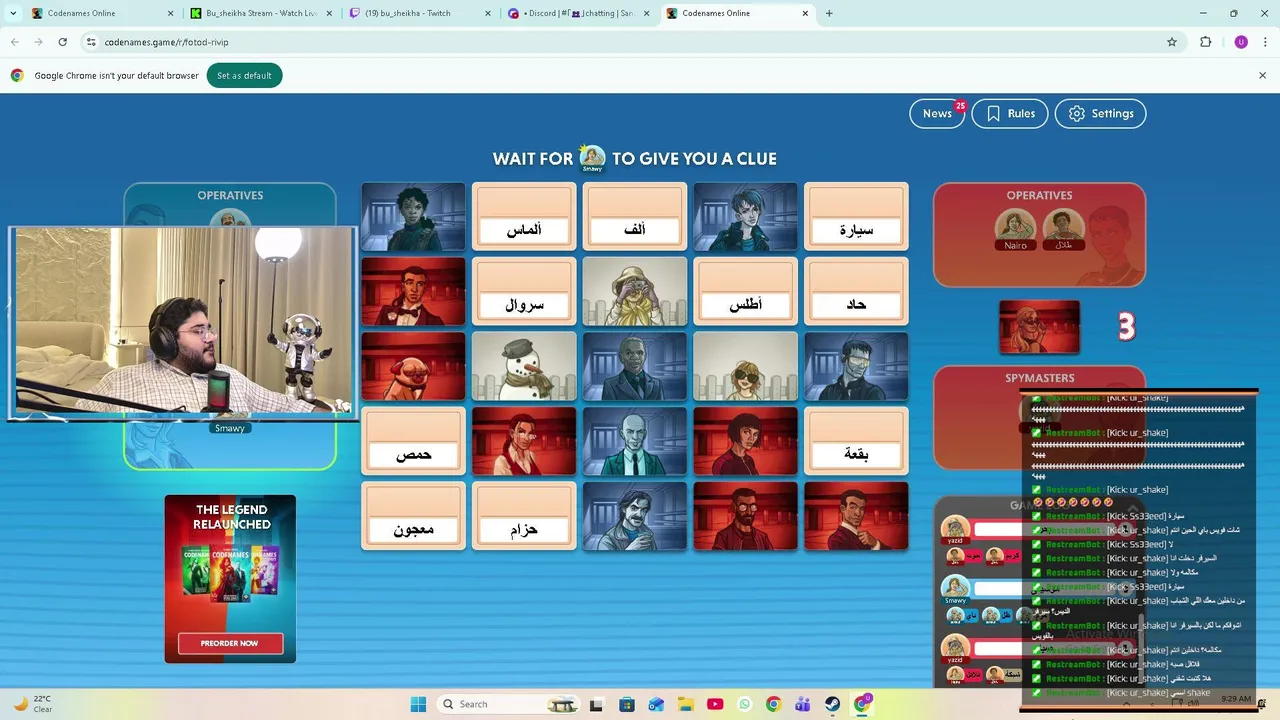Select the word card أطلس
The height and width of the screenshot is (720, 1280).
(x=745, y=292)
